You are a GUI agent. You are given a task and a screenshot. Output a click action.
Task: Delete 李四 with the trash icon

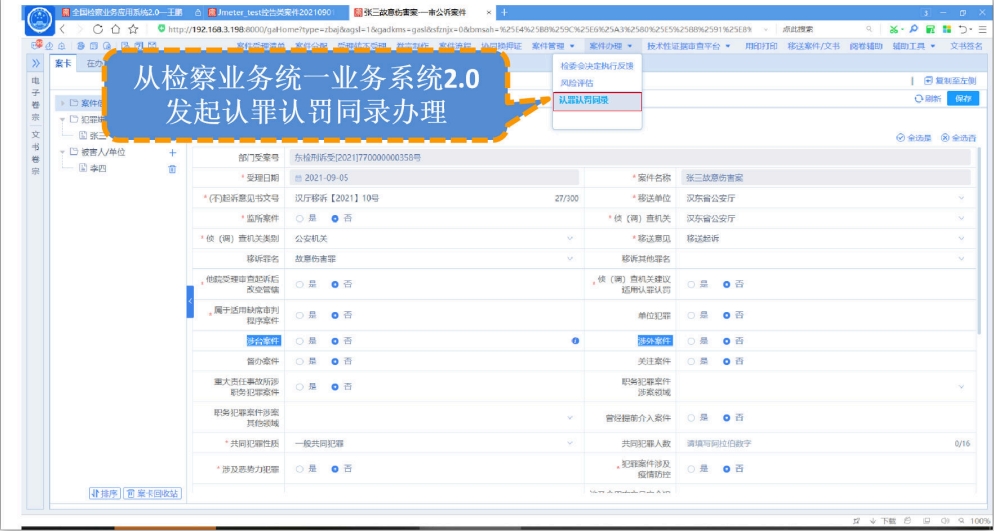tap(172, 169)
